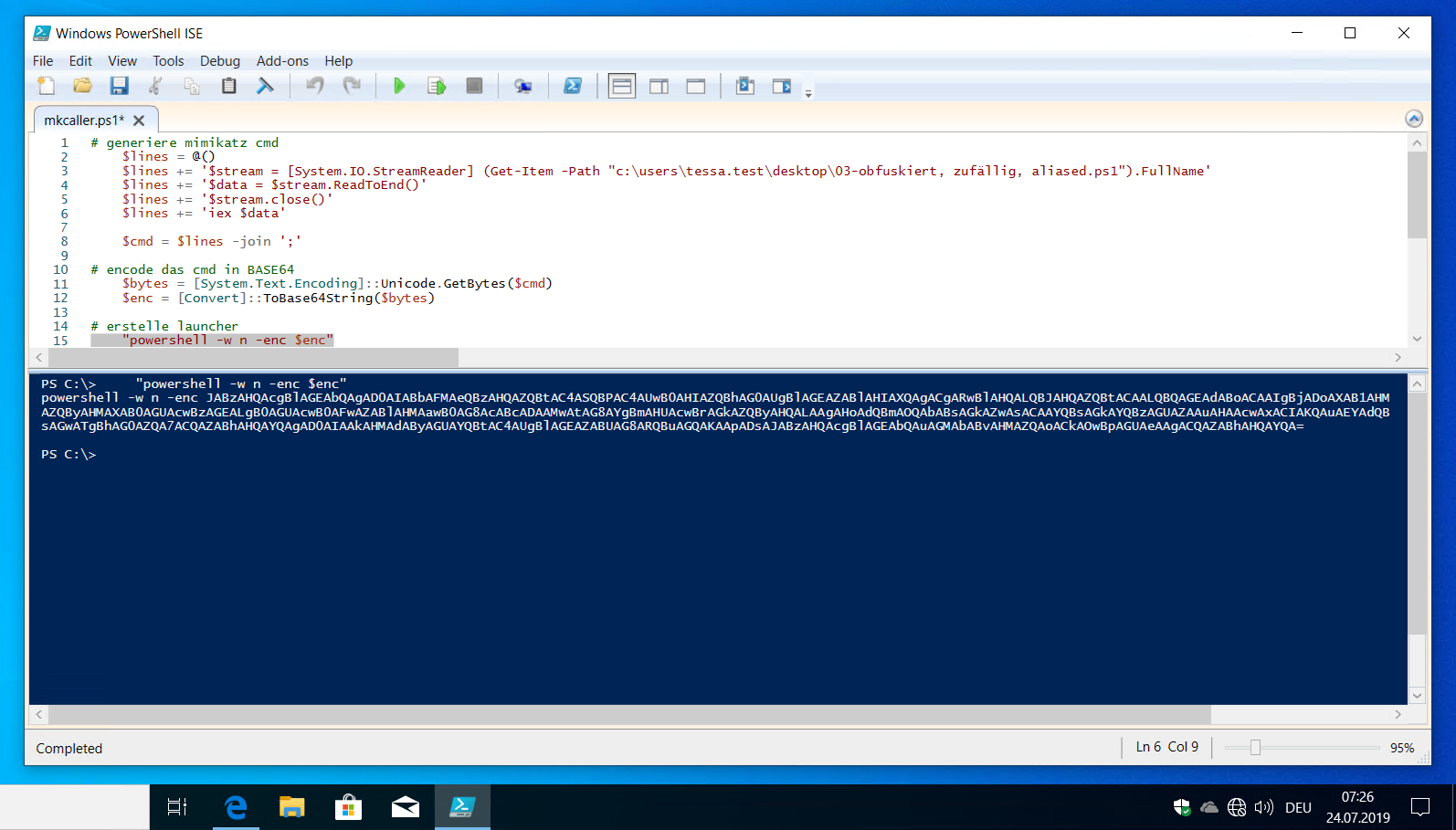Click console pane scroll right arrow
The image size is (1456, 830).
(1398, 714)
